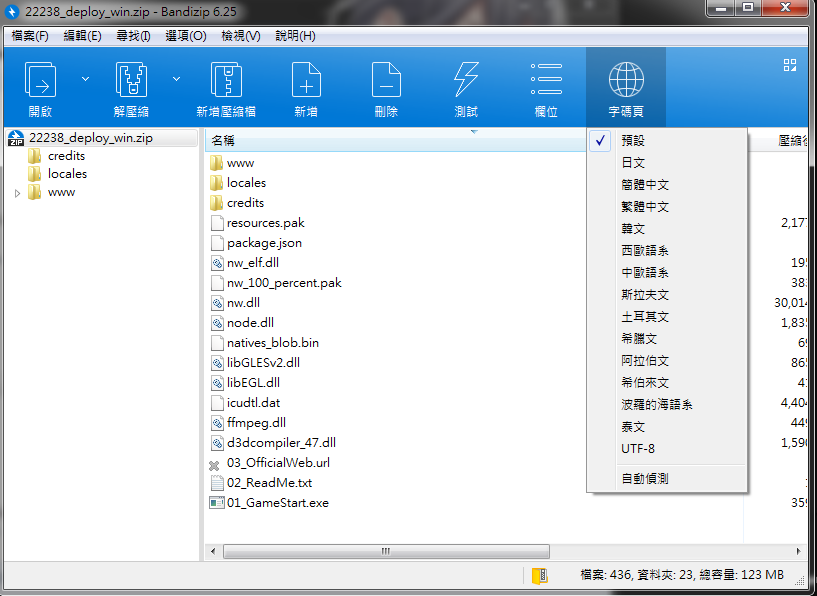817x596 pixels.
Task: Select the locales folder icon in file list
Action: tap(217, 183)
